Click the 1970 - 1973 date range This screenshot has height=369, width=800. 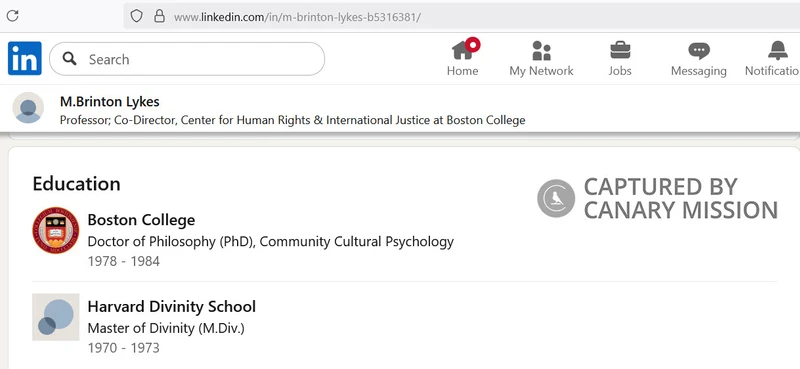(x=123, y=348)
